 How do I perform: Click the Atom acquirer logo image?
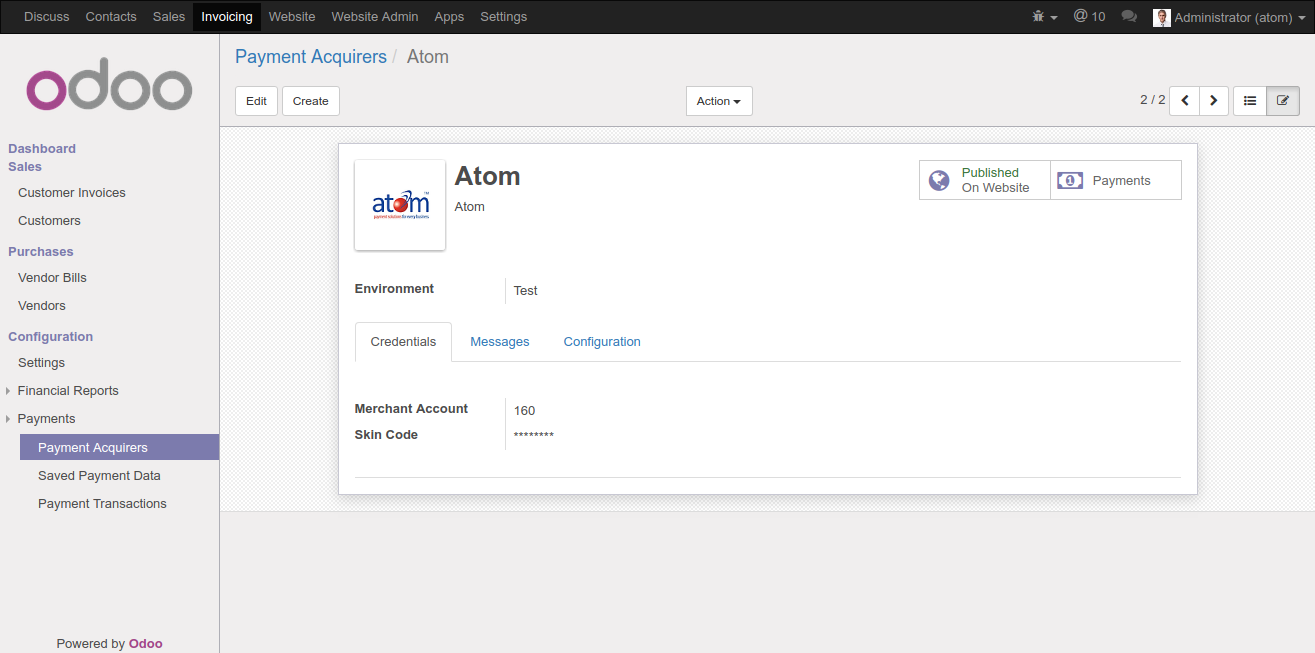click(400, 205)
